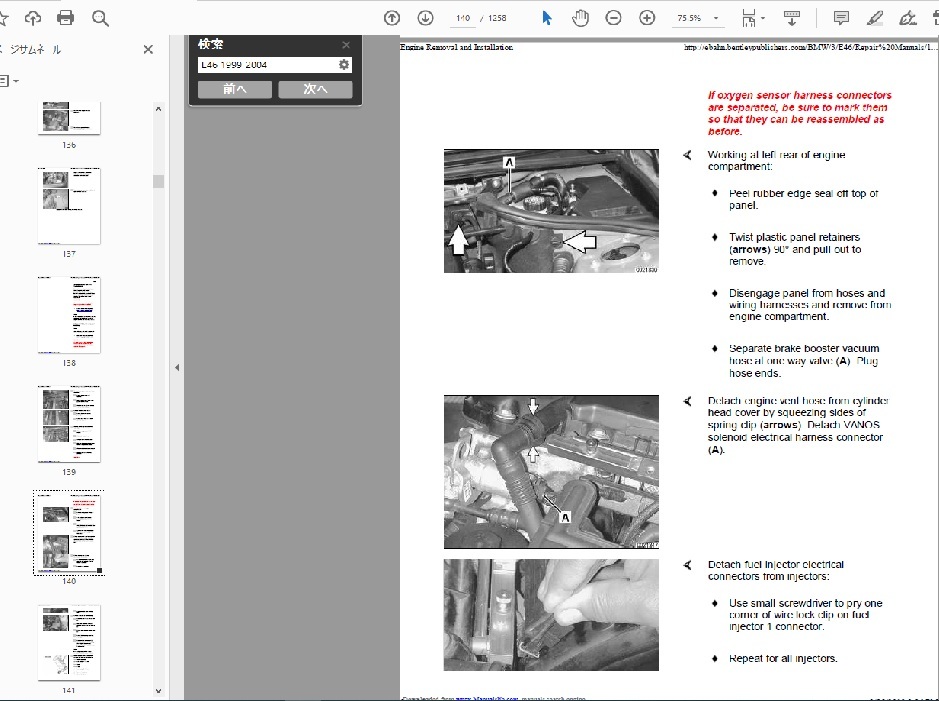Open the thumbnail panel options dropdown
939x701 pixels.
9,81
